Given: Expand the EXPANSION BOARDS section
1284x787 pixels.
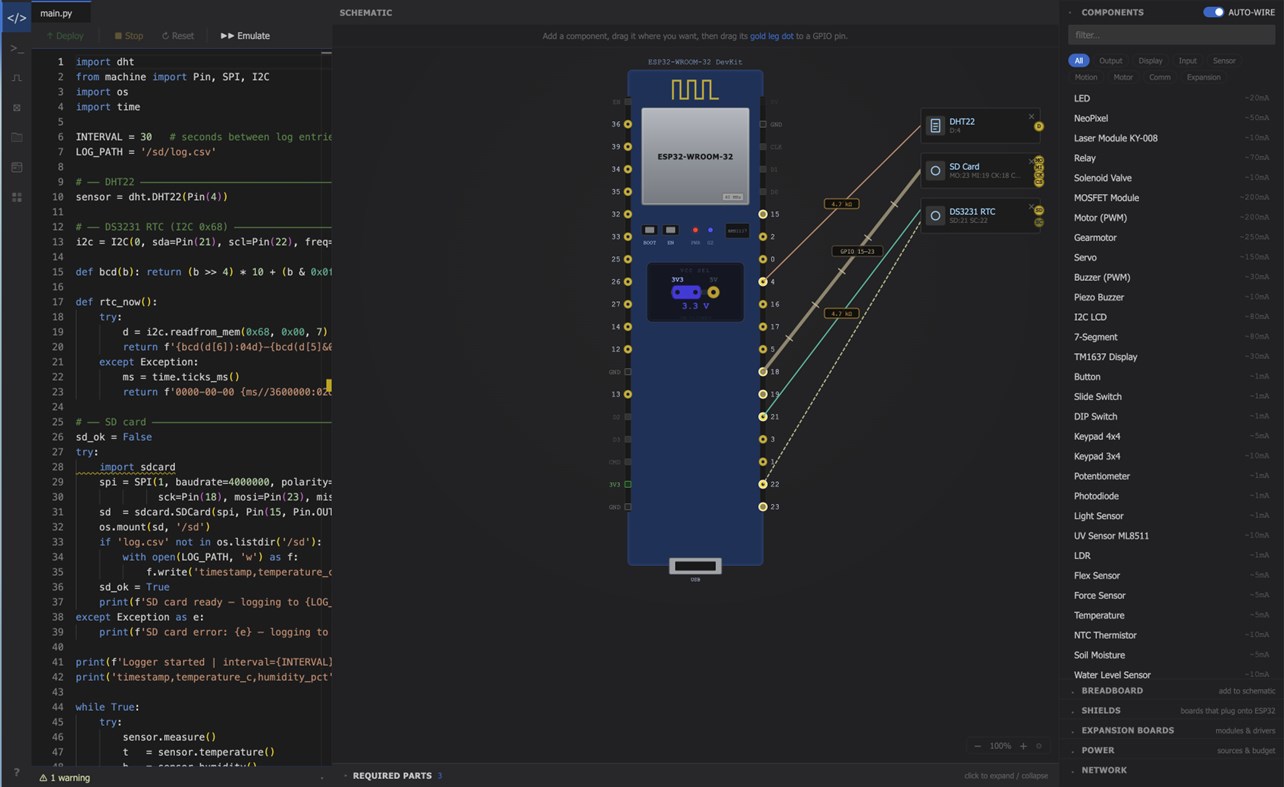Looking at the screenshot, I should 1172,730.
